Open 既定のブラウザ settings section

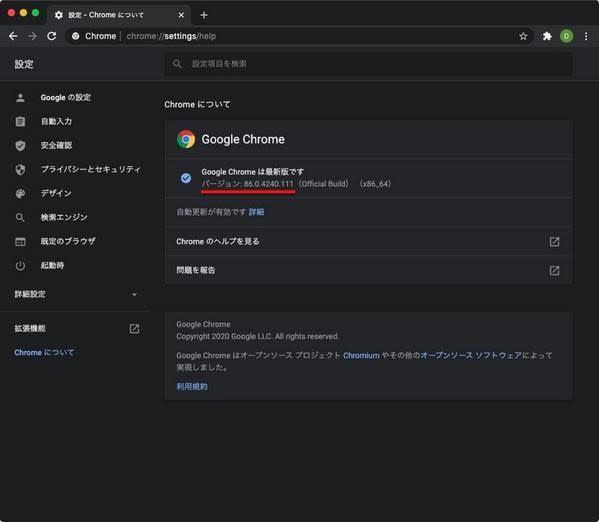[68, 241]
